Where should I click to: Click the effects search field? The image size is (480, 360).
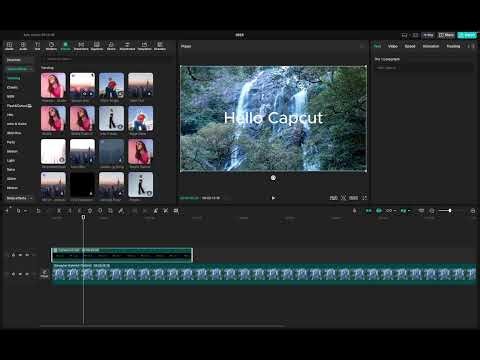coord(105,59)
